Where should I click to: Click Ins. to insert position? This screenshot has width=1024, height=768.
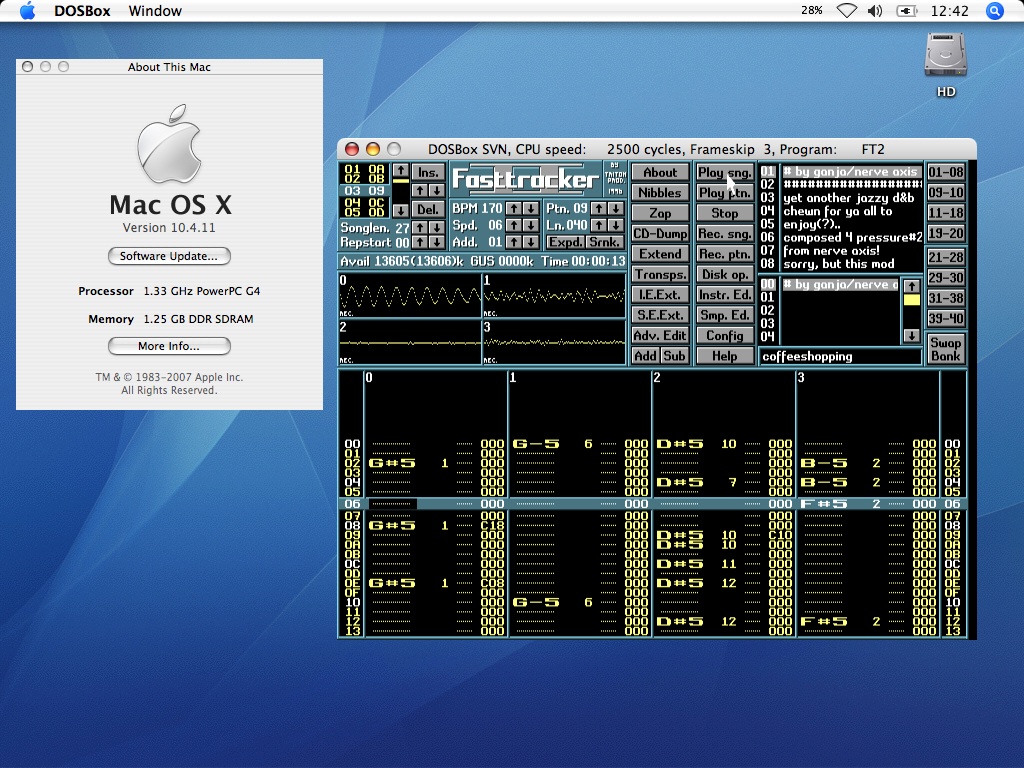point(428,172)
